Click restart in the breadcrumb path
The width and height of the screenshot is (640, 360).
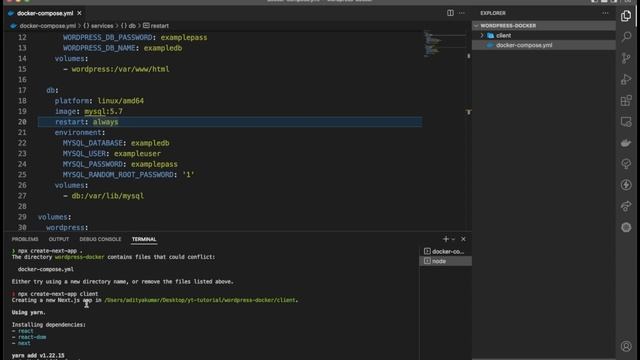point(160,26)
